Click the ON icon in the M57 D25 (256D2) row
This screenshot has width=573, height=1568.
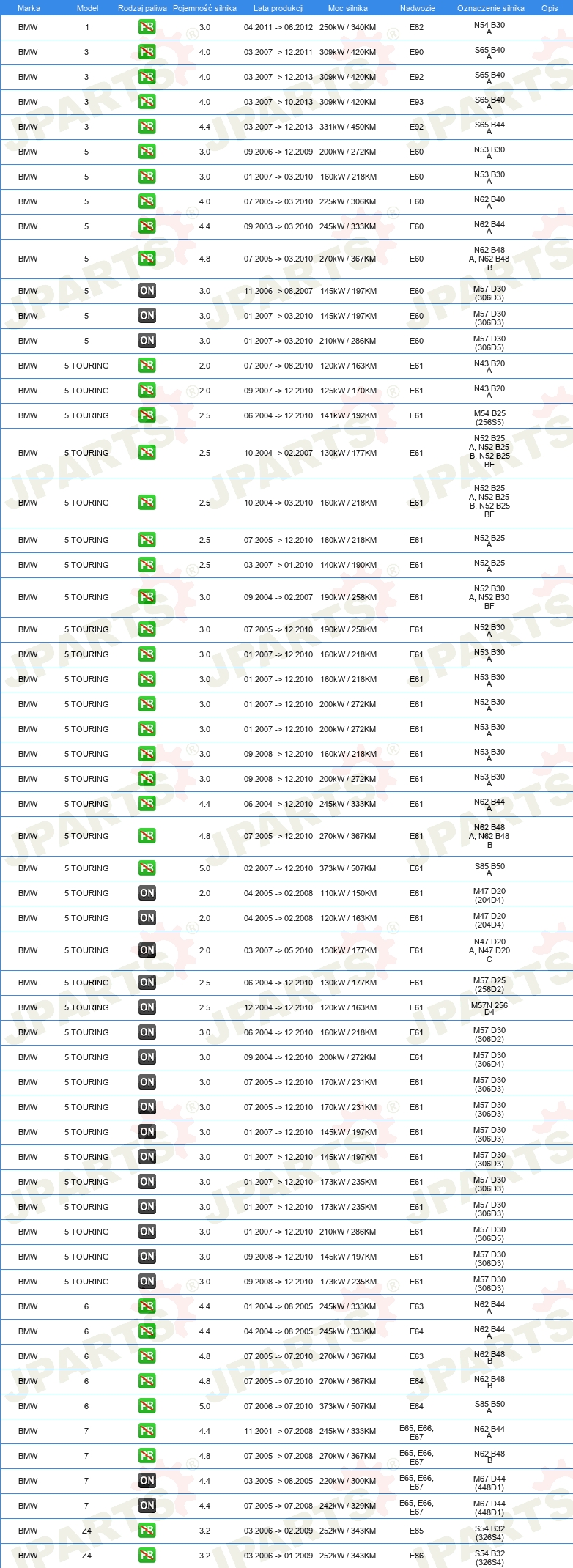tap(147, 983)
